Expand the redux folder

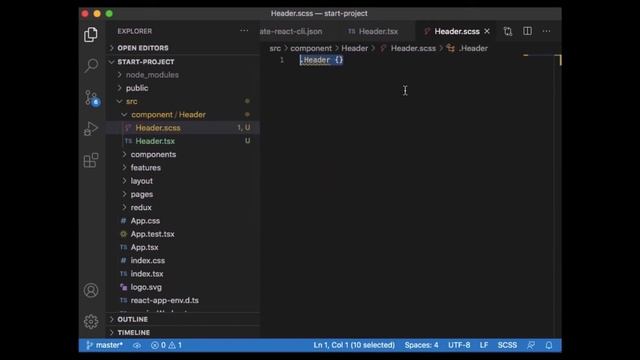pos(182,207)
